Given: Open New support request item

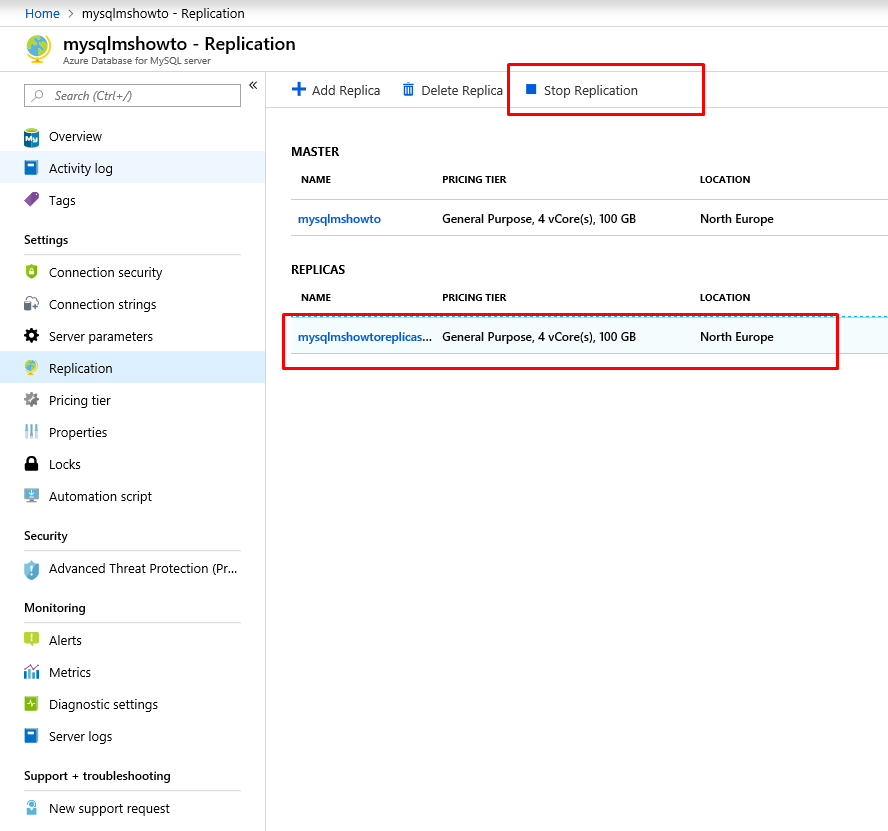Looking at the screenshot, I should [133, 808].
